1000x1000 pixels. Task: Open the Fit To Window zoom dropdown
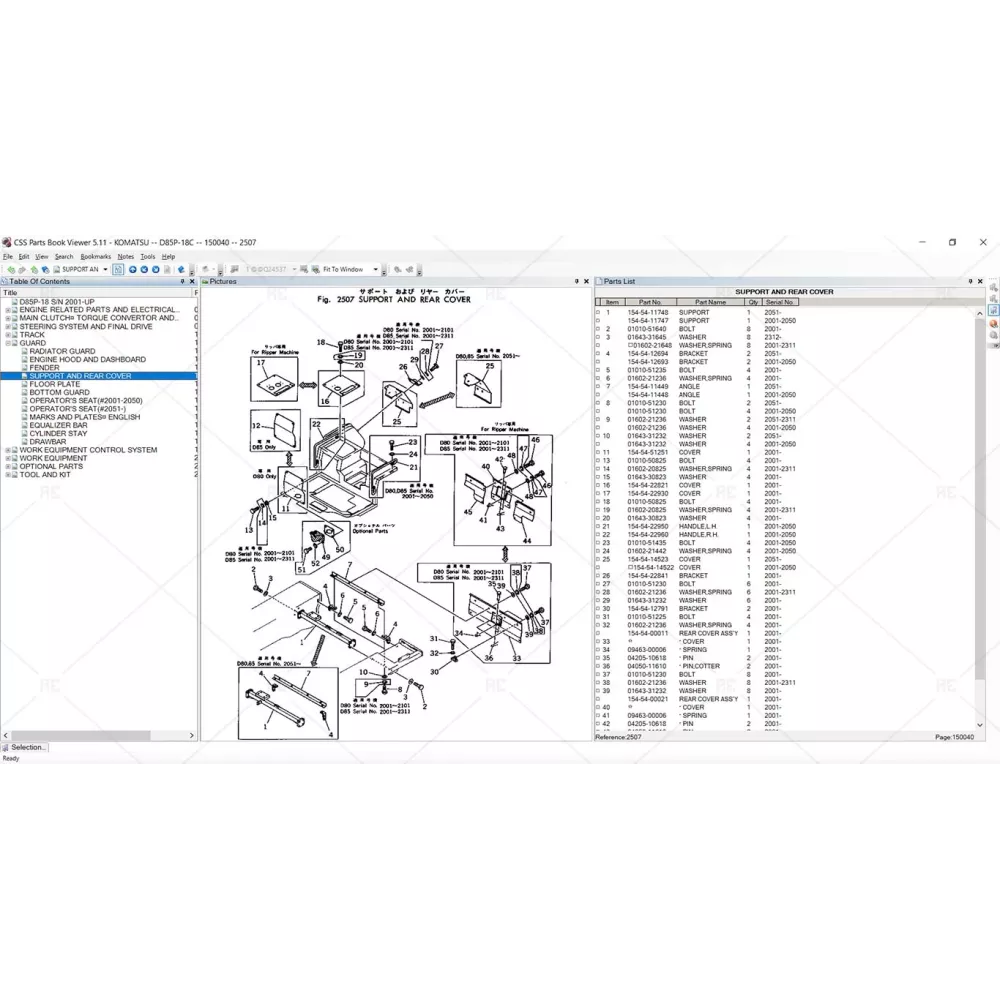pos(376,269)
